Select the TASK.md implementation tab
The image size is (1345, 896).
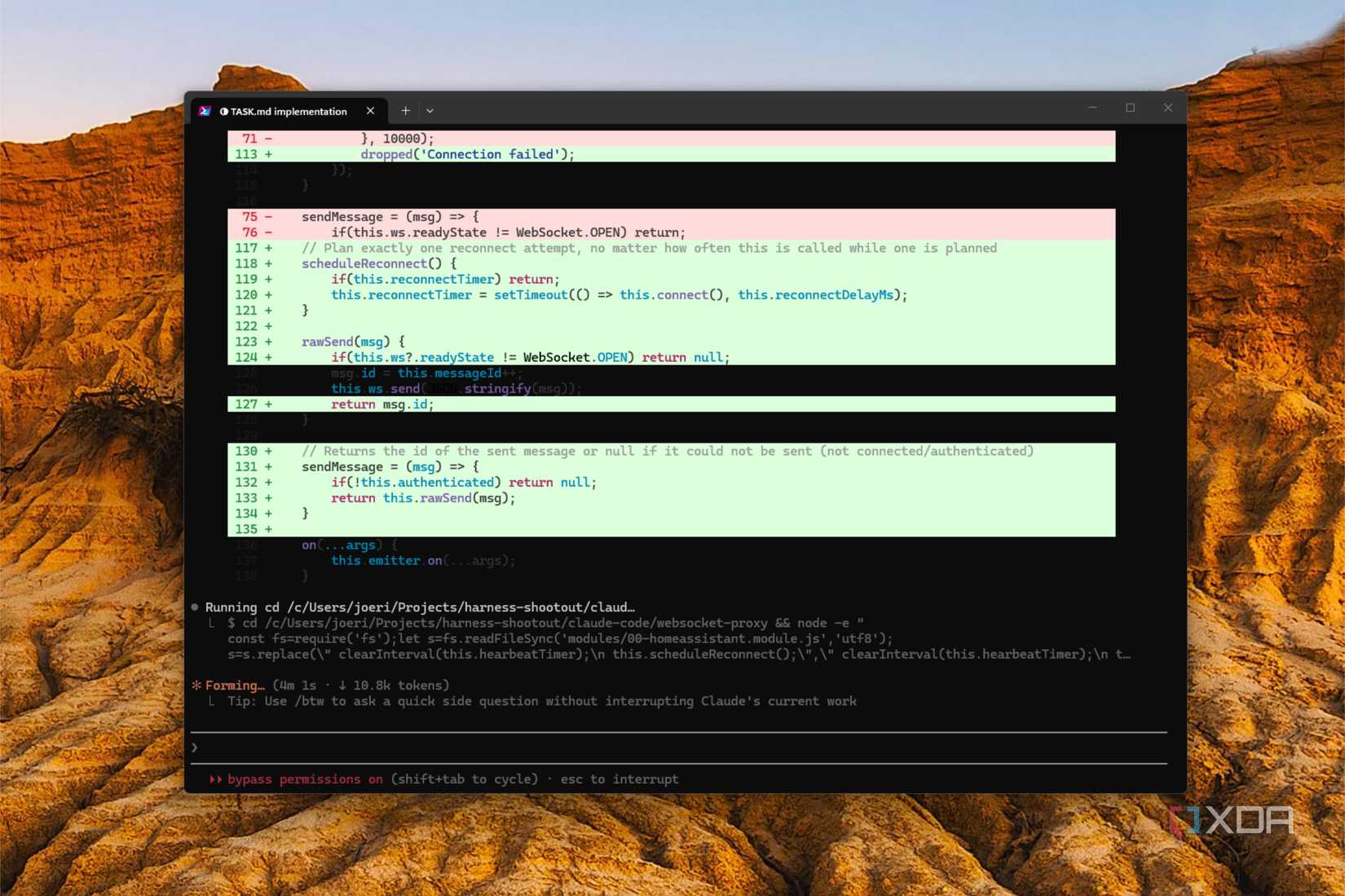[287, 111]
